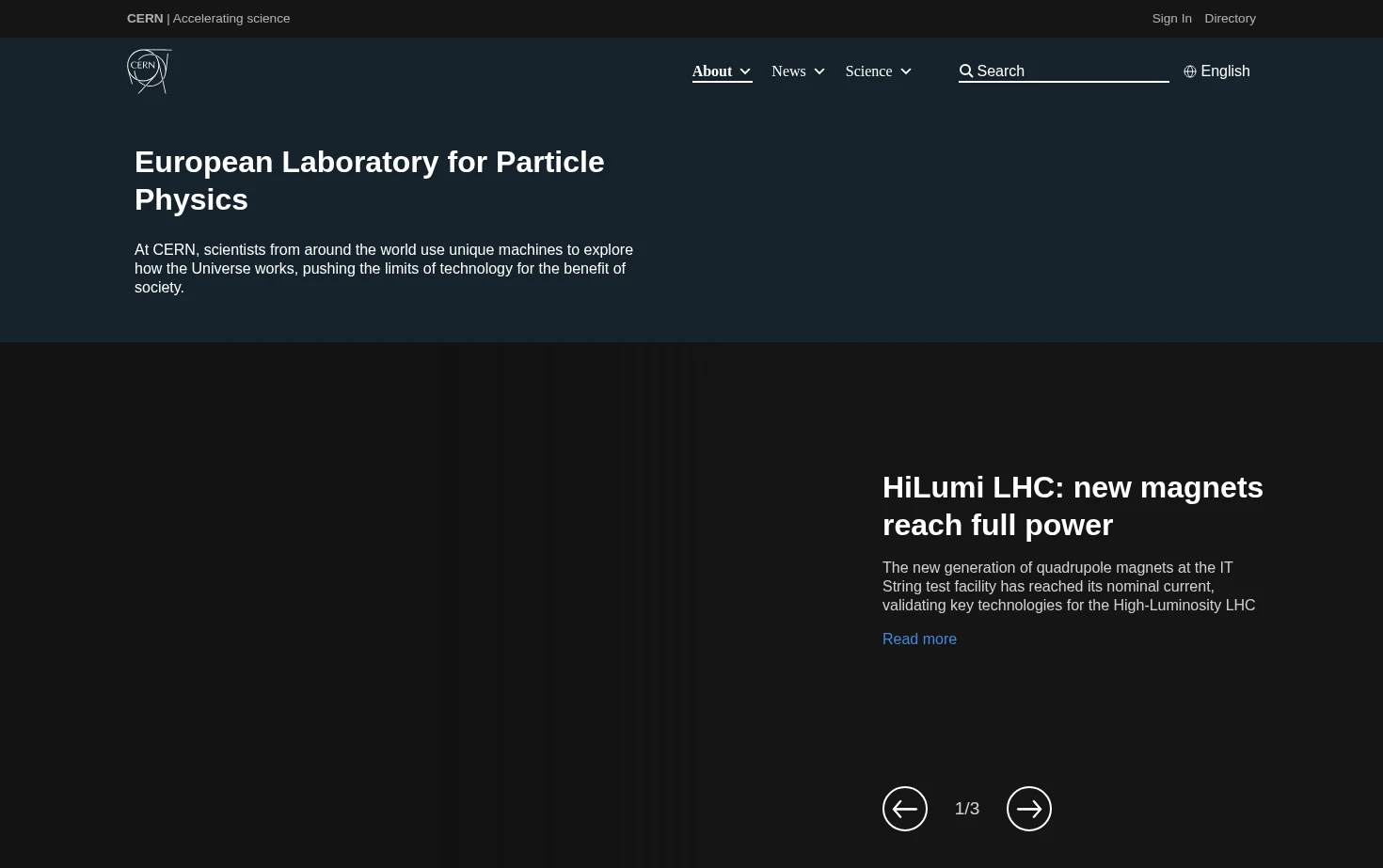Click the globe language icon

1190,71
